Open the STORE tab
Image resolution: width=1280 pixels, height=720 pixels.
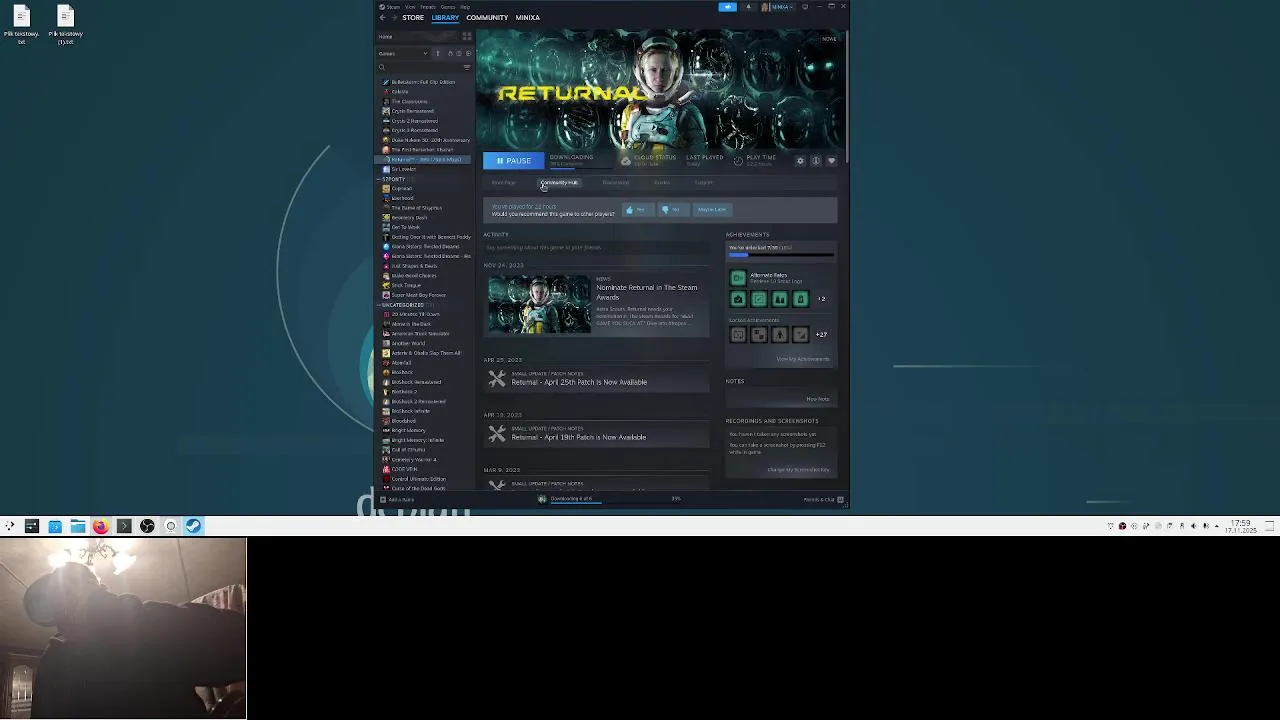pyautogui.click(x=413, y=17)
